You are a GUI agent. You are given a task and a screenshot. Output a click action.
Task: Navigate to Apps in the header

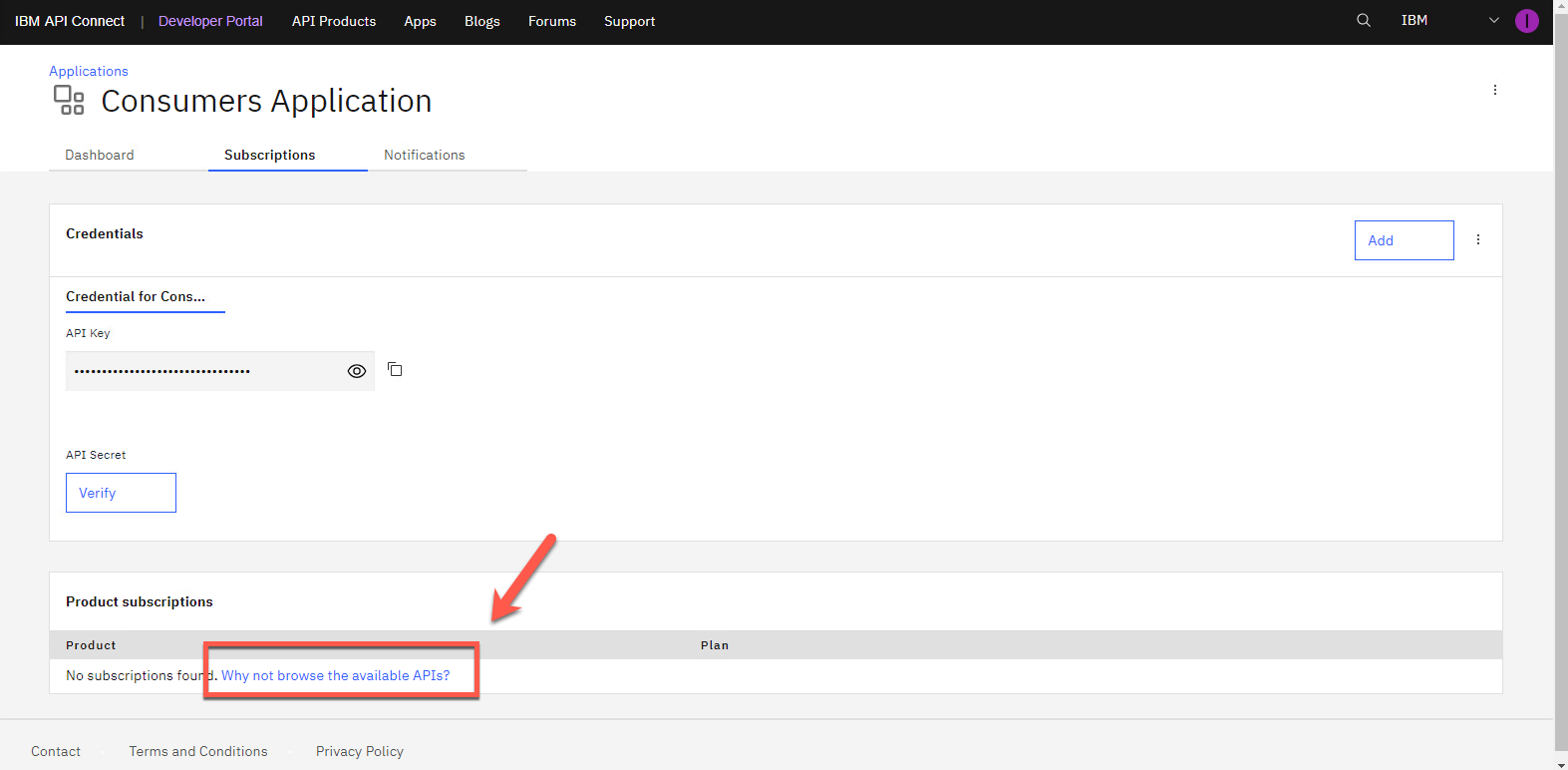[420, 21]
